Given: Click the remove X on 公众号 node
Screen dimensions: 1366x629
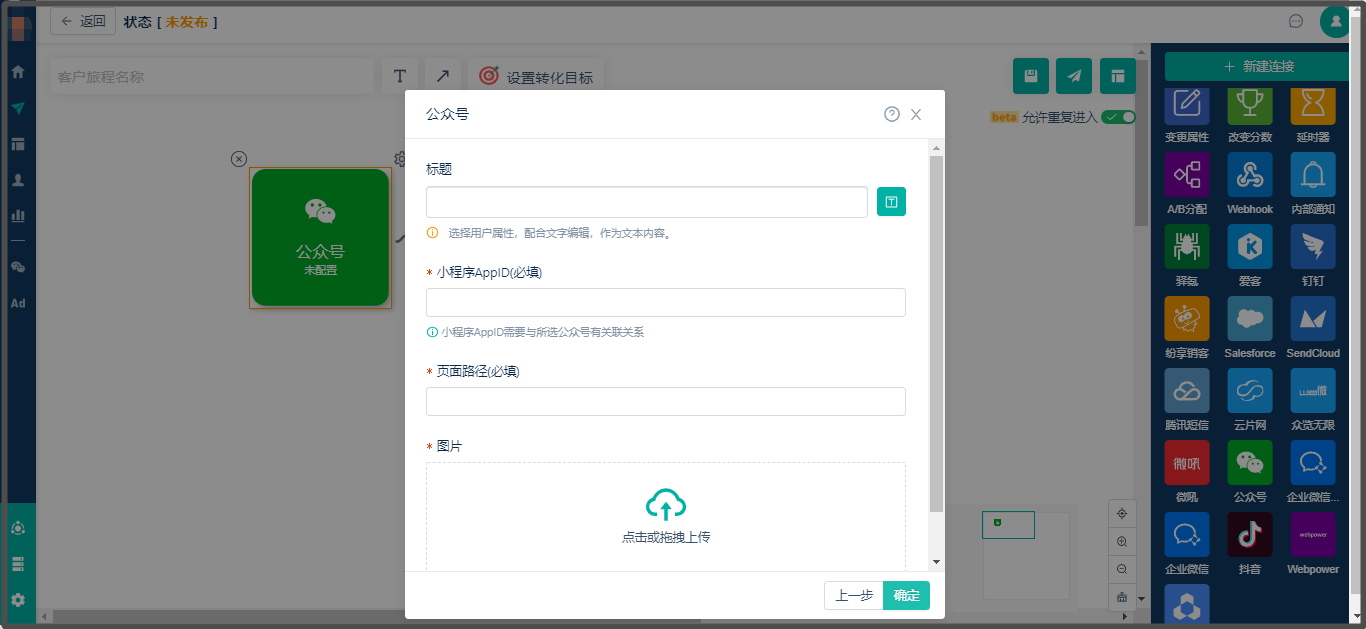Looking at the screenshot, I should click(238, 158).
